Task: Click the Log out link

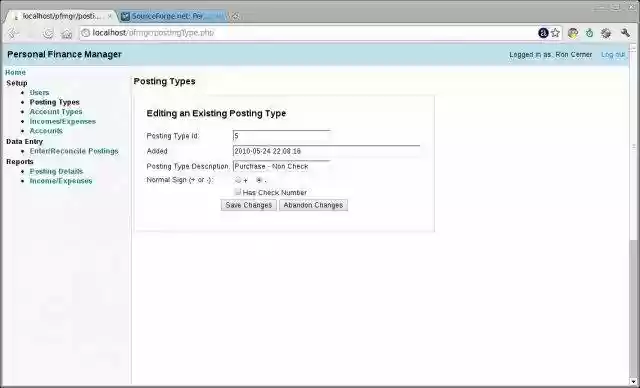Action: [x=613, y=54]
